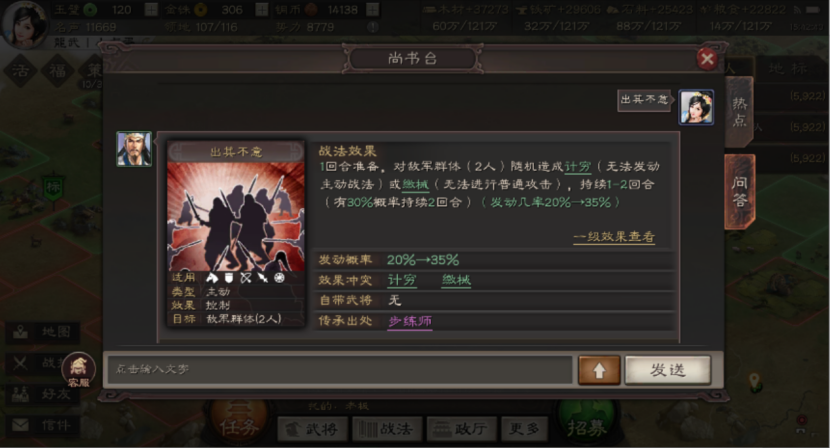
Task: Click the 计穷 link in effect conflict row
Action: pyautogui.click(x=402, y=280)
